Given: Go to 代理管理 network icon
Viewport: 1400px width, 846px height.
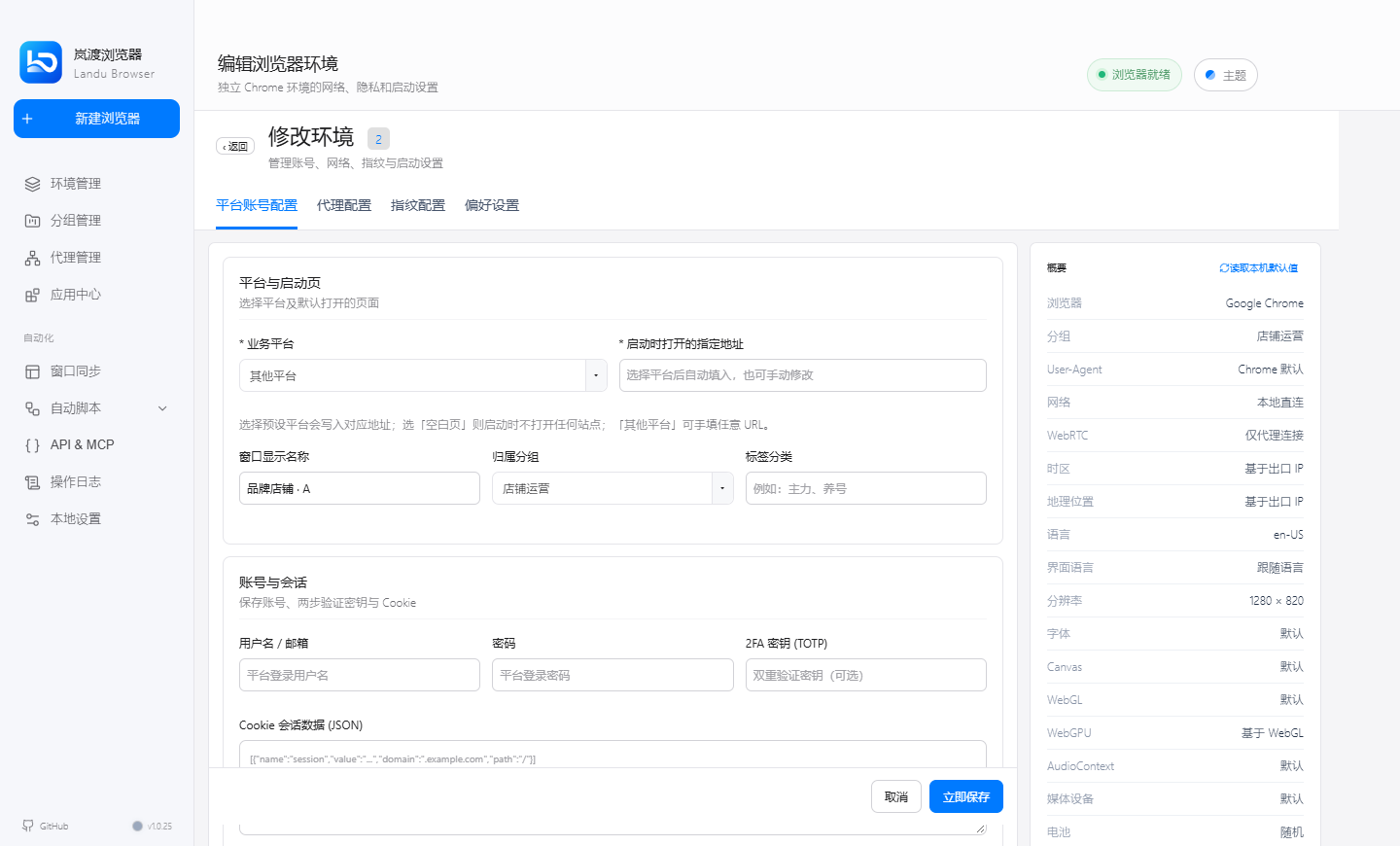Looking at the screenshot, I should click(x=32, y=258).
